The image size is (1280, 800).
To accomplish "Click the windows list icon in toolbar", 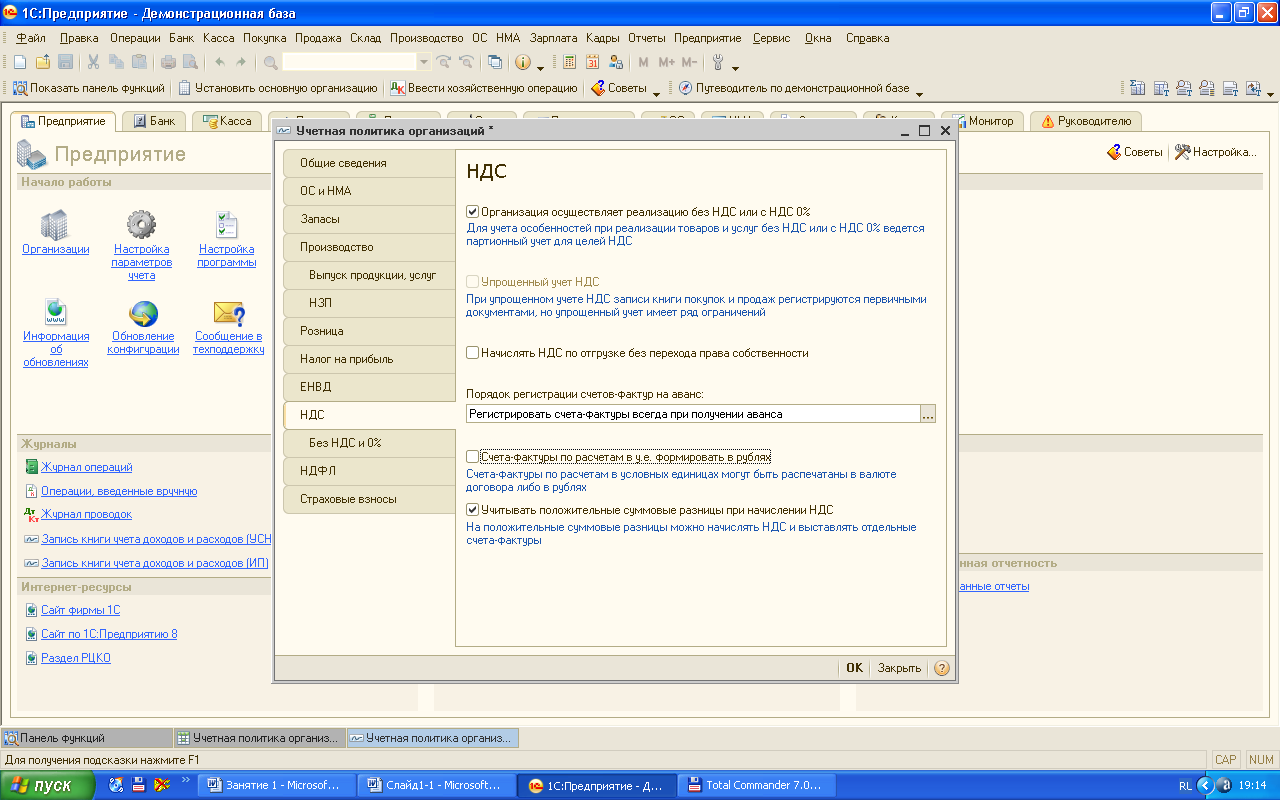I will pos(495,62).
